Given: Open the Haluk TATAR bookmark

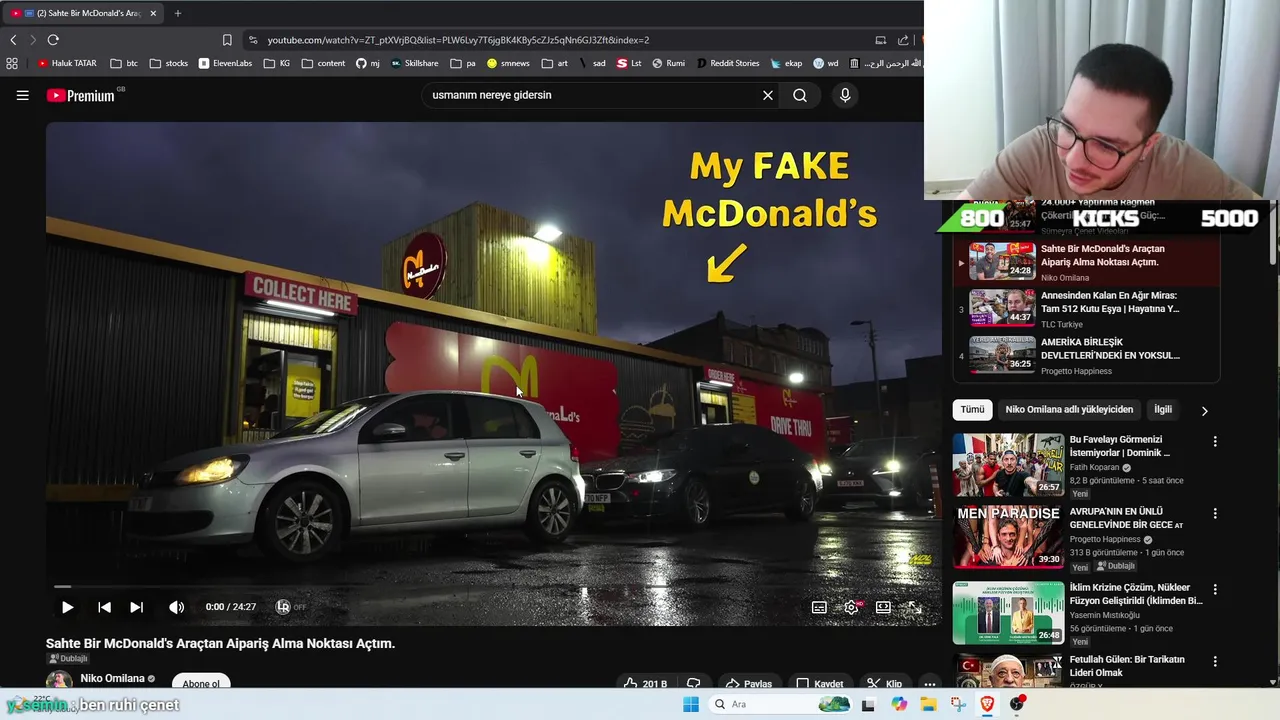Looking at the screenshot, I should (67, 63).
